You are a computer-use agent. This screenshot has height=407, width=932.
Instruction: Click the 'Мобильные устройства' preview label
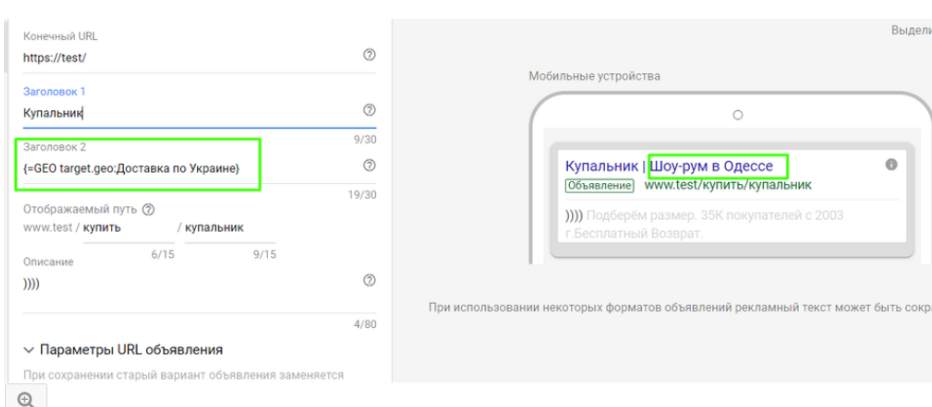click(594, 76)
